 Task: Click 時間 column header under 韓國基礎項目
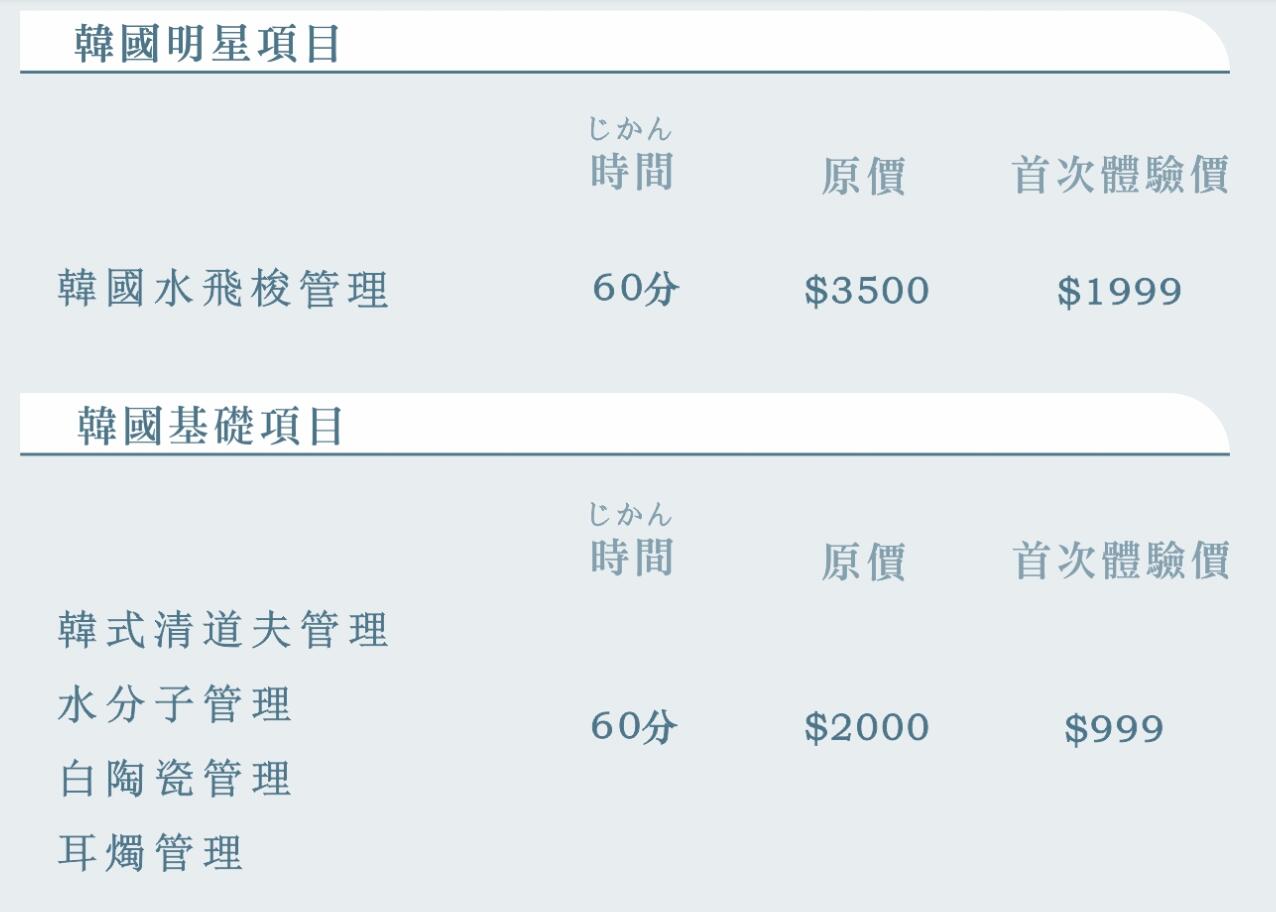[x=631, y=557]
